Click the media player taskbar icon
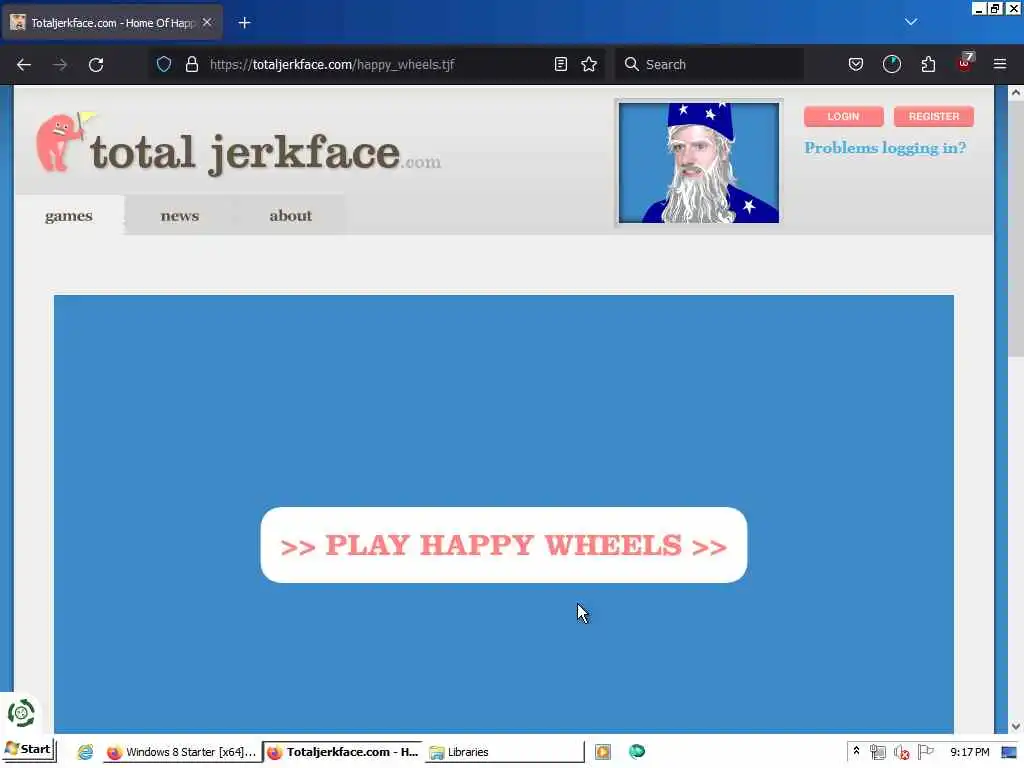This screenshot has width=1024, height=768. coord(603,752)
